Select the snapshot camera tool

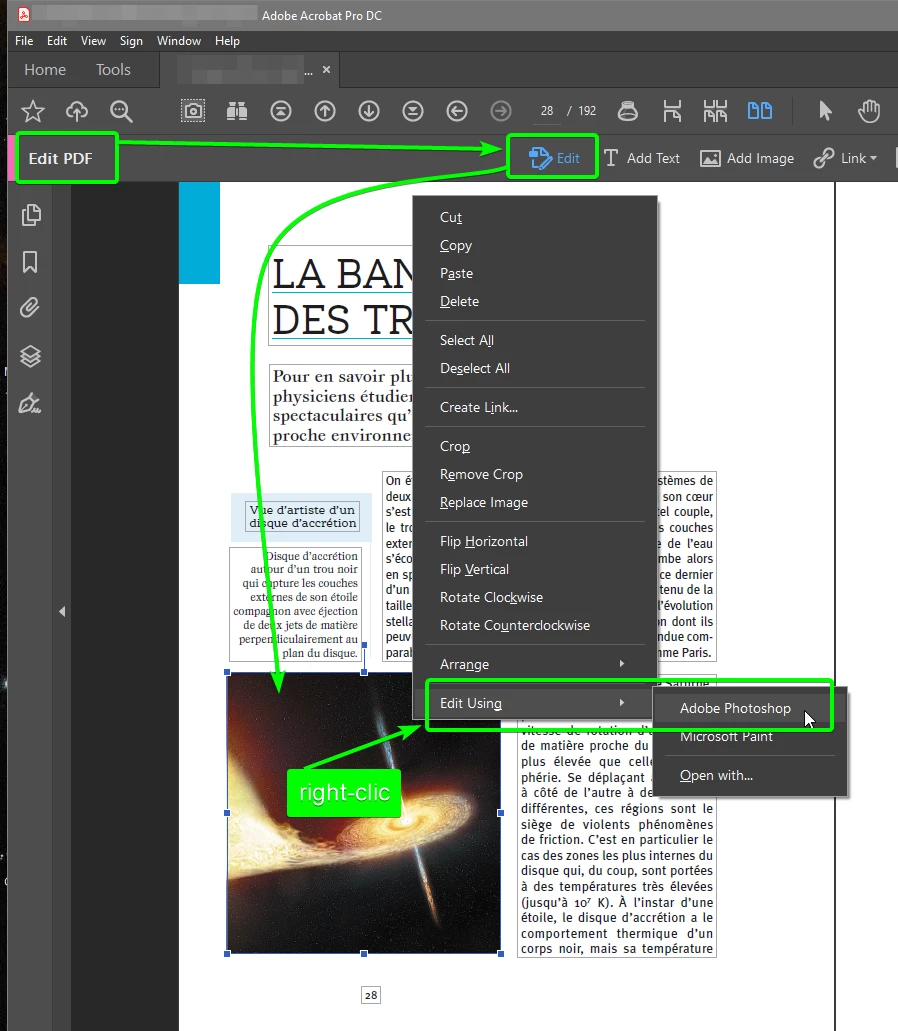click(x=193, y=111)
